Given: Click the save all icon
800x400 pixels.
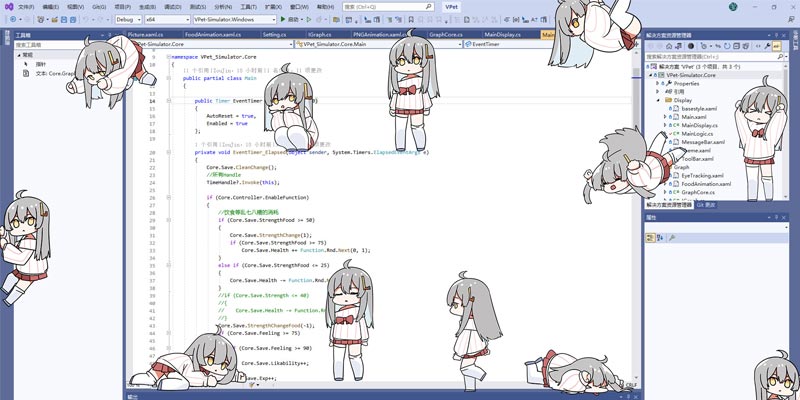Looking at the screenshot, I should pos(73,19).
